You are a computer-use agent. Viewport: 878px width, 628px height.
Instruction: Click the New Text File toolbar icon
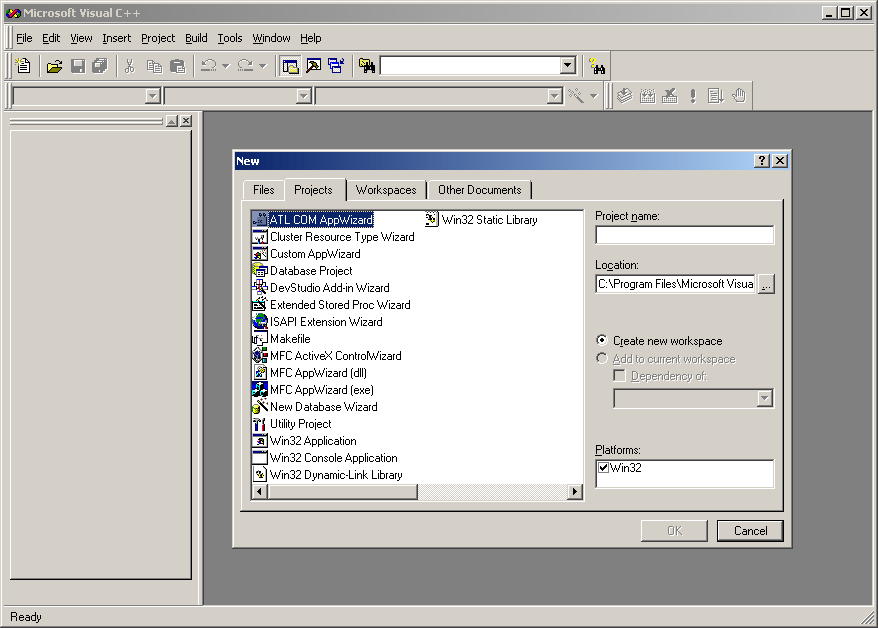(23, 66)
